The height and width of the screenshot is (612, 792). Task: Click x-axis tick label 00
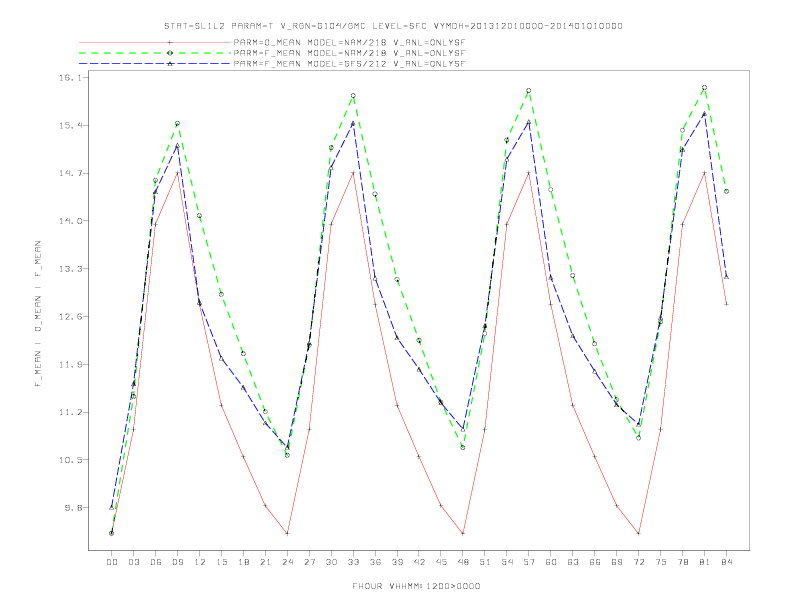click(112, 562)
